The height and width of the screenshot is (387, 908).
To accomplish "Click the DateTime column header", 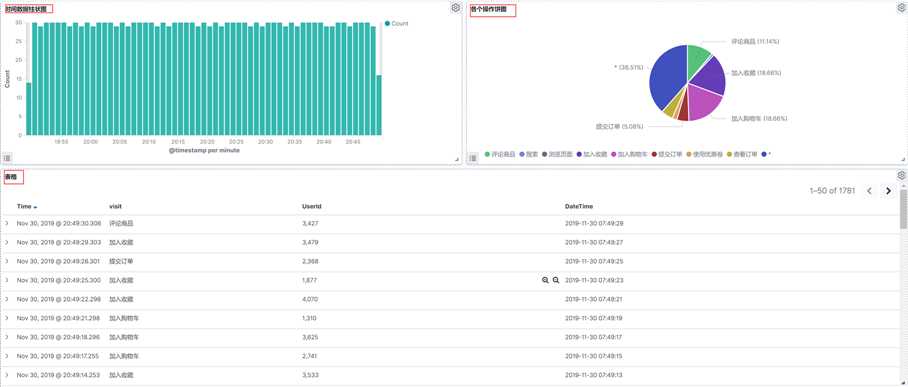I will [x=579, y=206].
